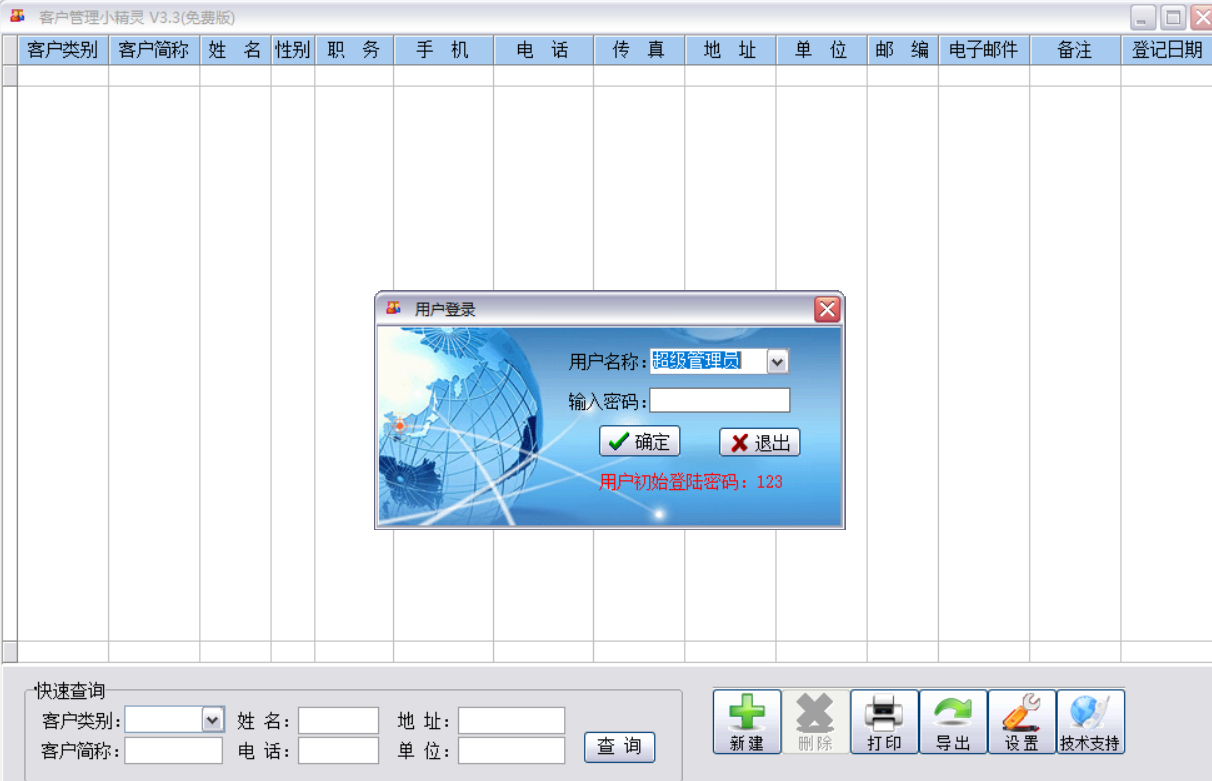Click the app icon in the main title bar
Image resolution: width=1212 pixels, height=781 pixels.
coord(18,16)
